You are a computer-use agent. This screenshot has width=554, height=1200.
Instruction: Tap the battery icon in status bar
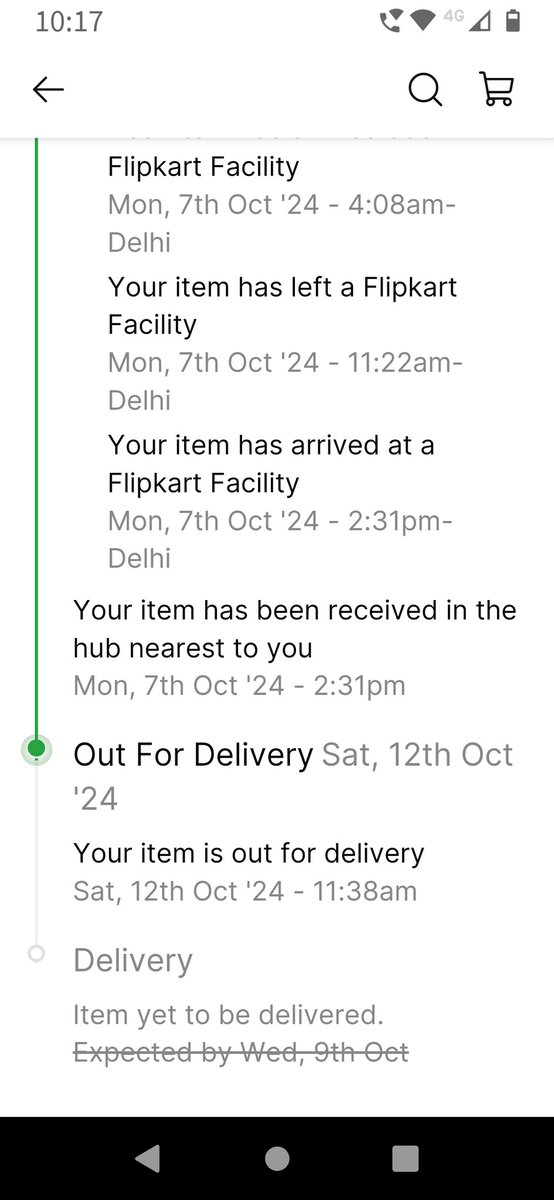pyautogui.click(x=513, y=21)
